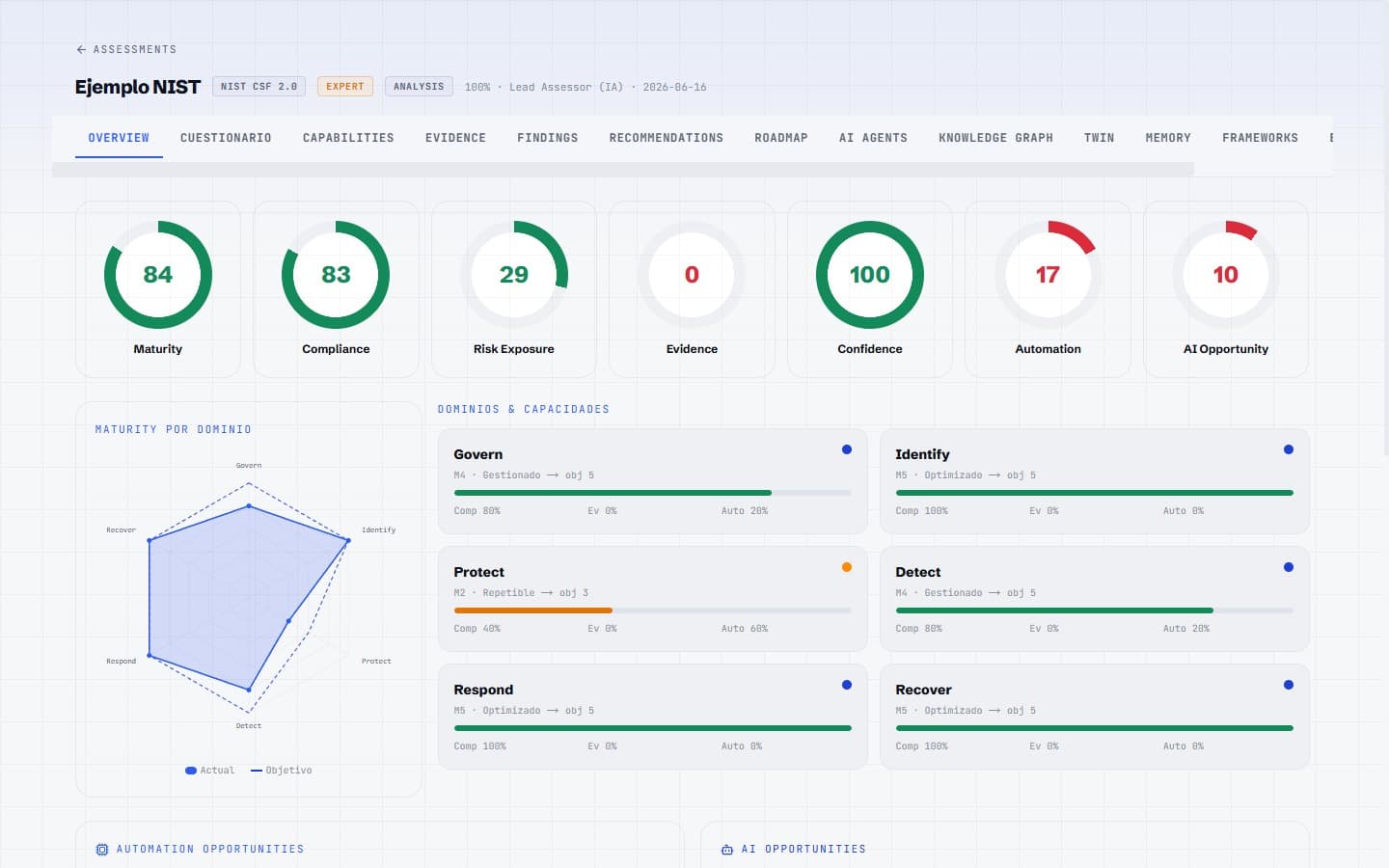Switch to the AI Agents tab
1389x868 pixels.
click(873, 138)
